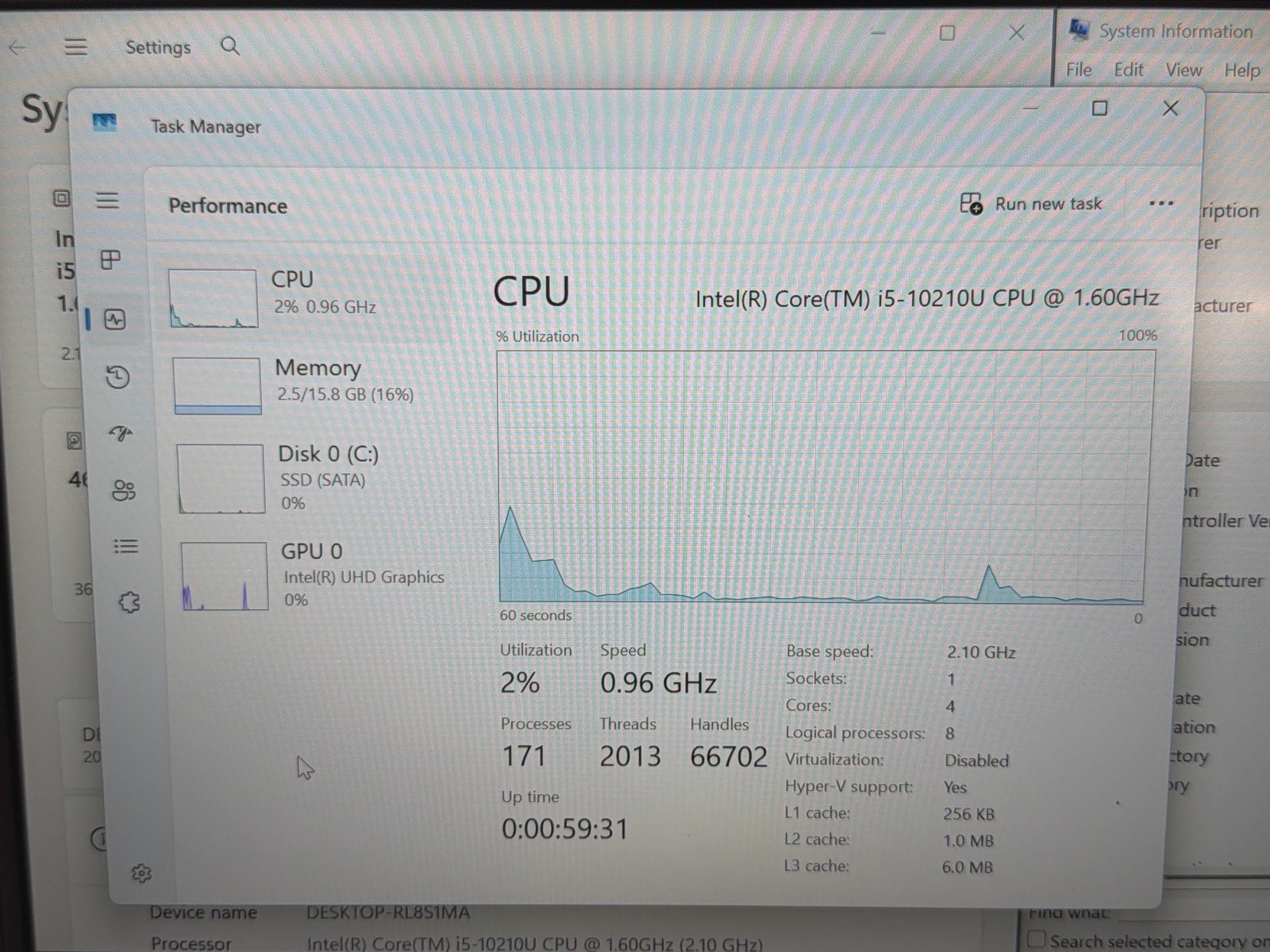Click Settings window back arrow

coord(17,48)
